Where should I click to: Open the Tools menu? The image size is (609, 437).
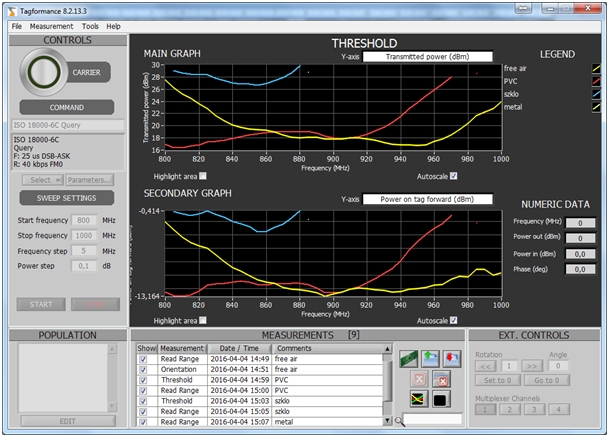pyautogui.click(x=90, y=26)
